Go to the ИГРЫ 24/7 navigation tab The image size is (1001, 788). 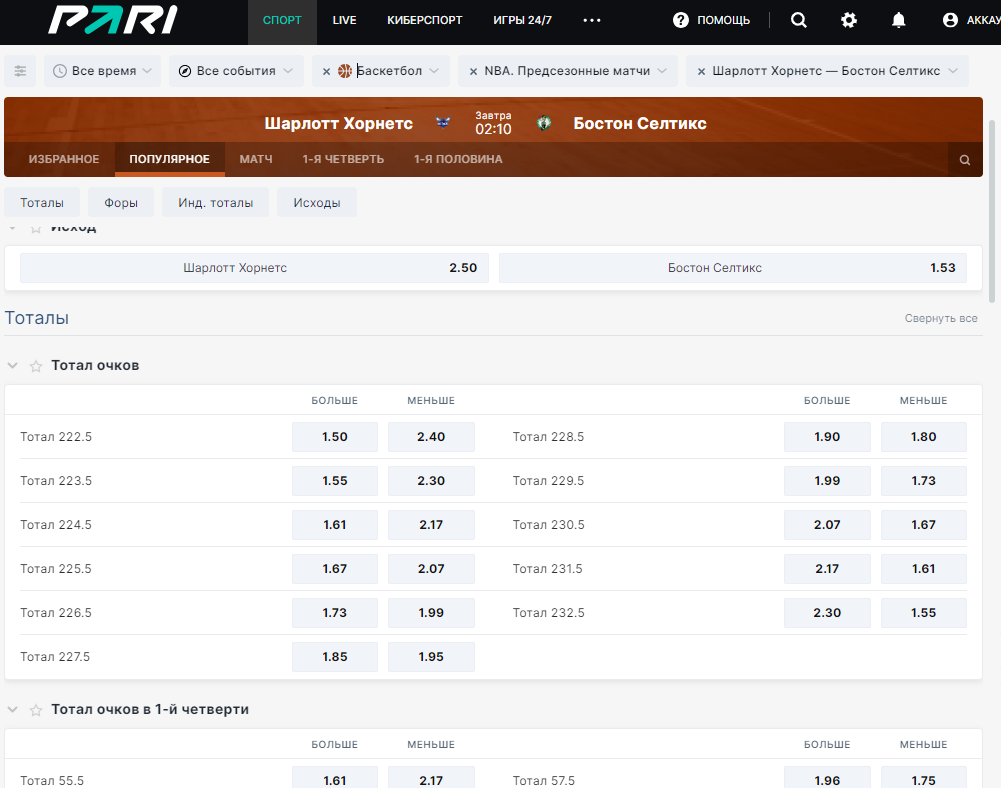[x=522, y=20]
